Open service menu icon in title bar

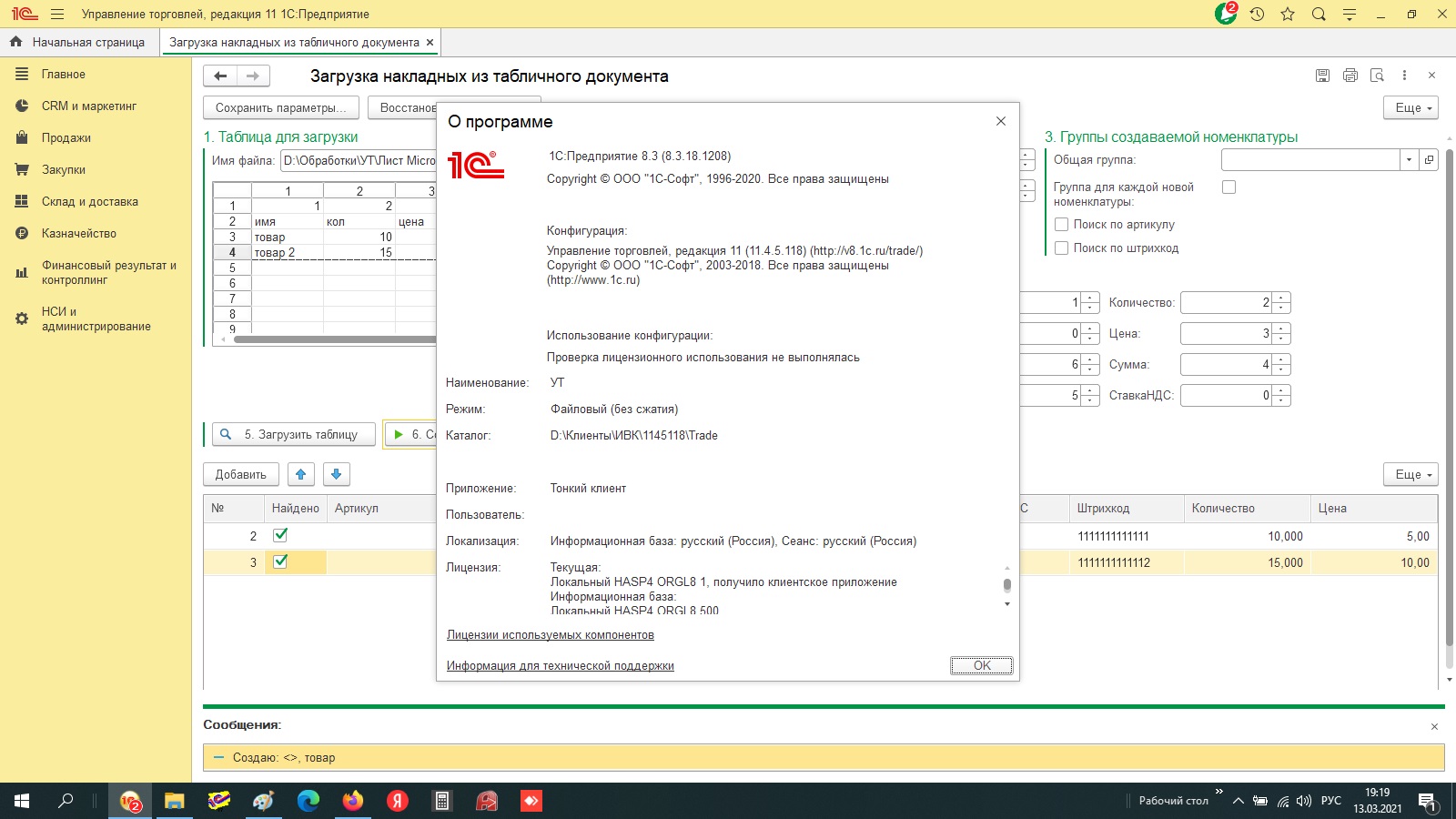point(1350,14)
